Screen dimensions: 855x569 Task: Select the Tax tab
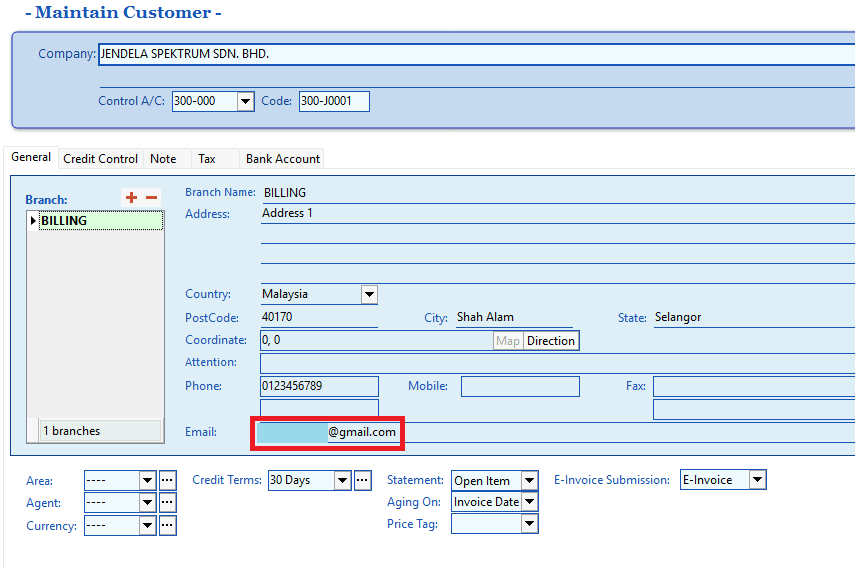(x=207, y=159)
